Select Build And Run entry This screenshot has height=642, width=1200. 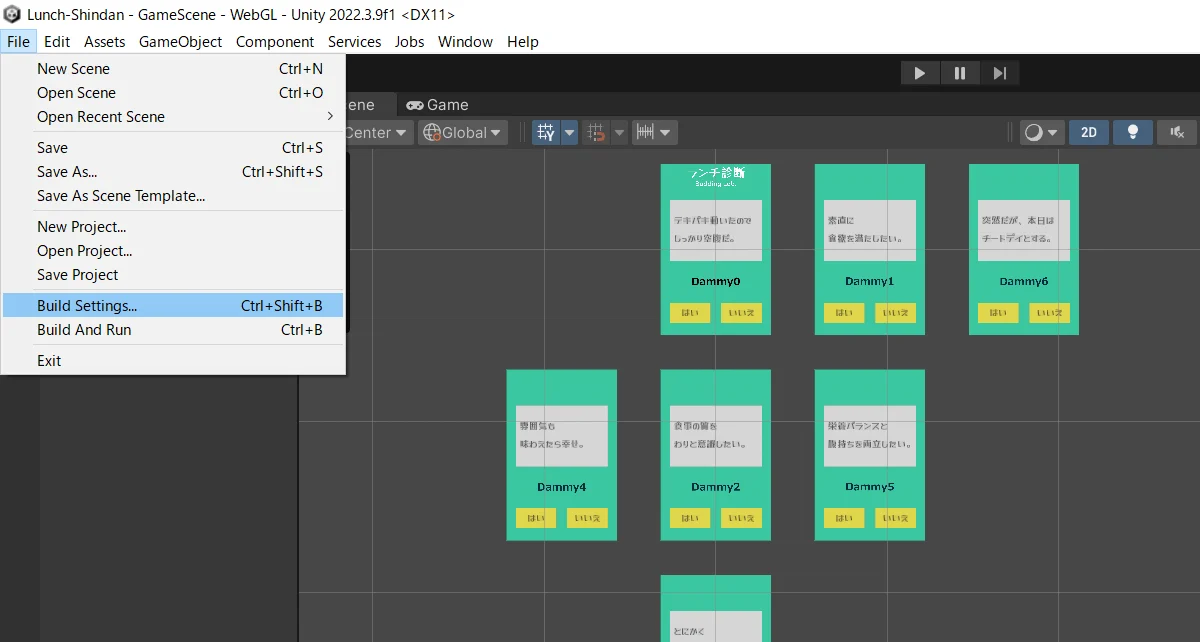pos(173,330)
